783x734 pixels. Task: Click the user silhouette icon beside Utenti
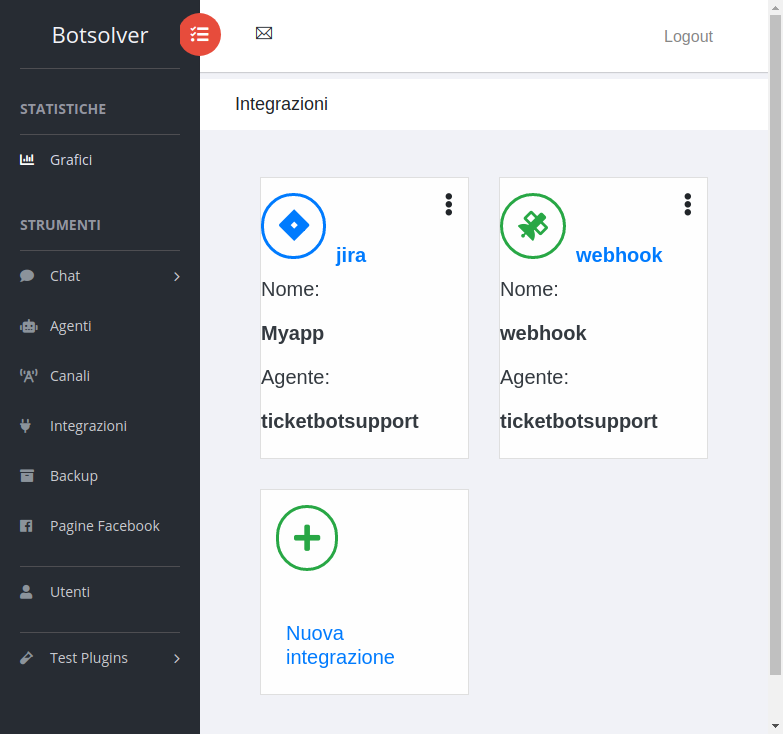(x=26, y=592)
